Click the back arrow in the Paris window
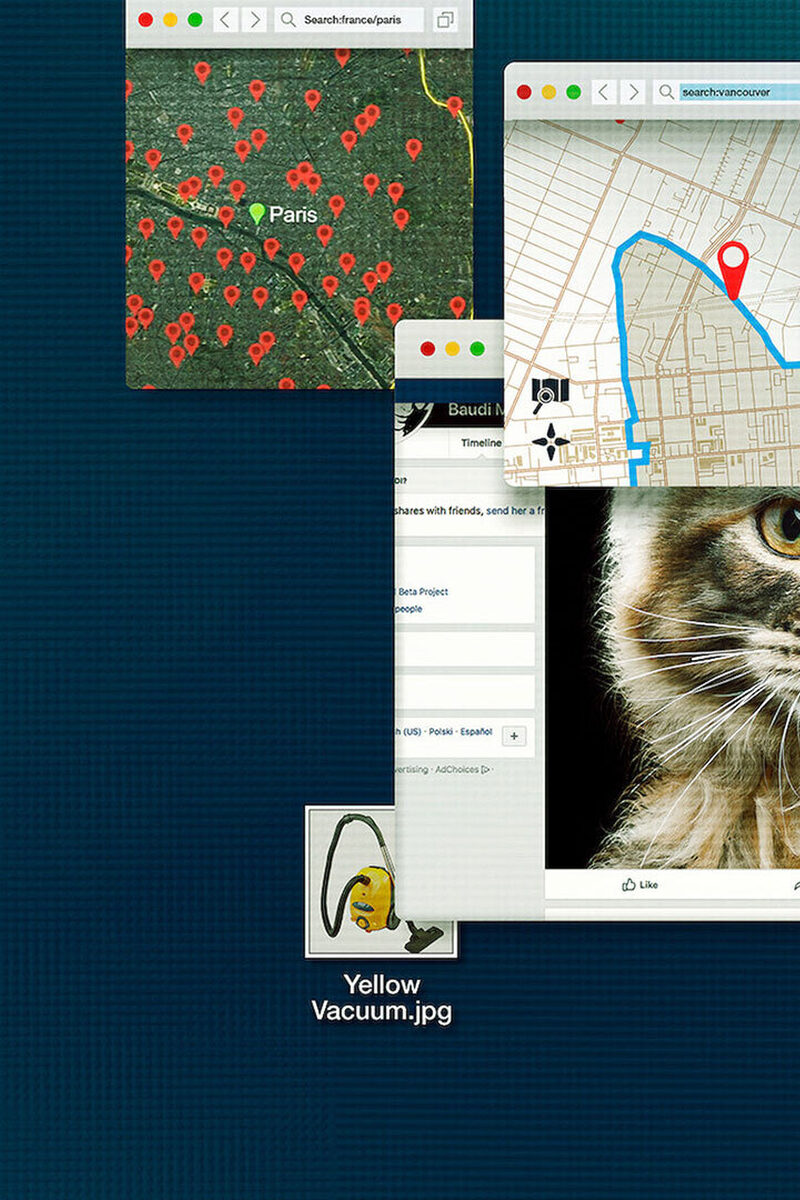Viewport: 800px width, 1200px height. coord(225,19)
